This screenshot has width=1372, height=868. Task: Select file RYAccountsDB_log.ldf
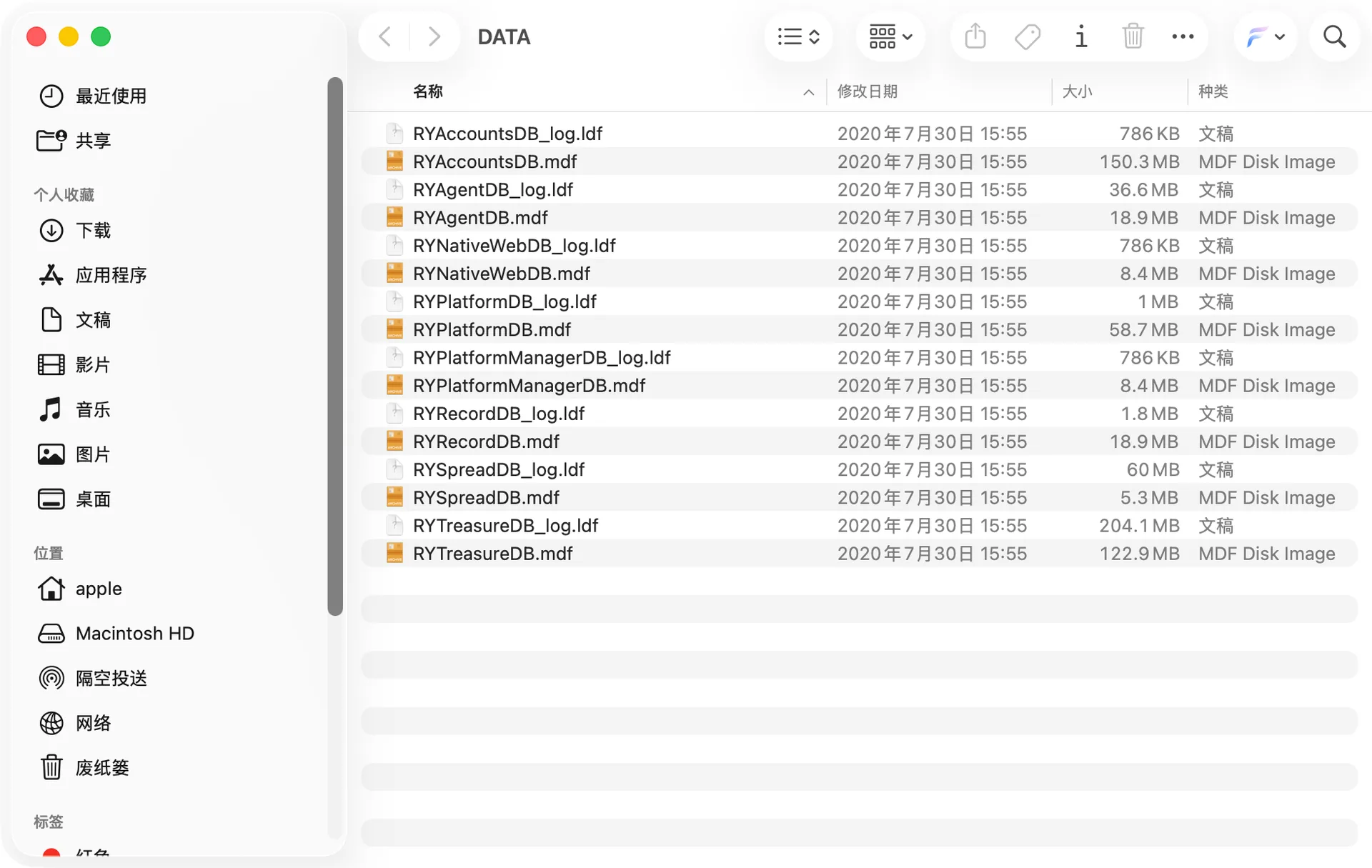click(x=859, y=134)
